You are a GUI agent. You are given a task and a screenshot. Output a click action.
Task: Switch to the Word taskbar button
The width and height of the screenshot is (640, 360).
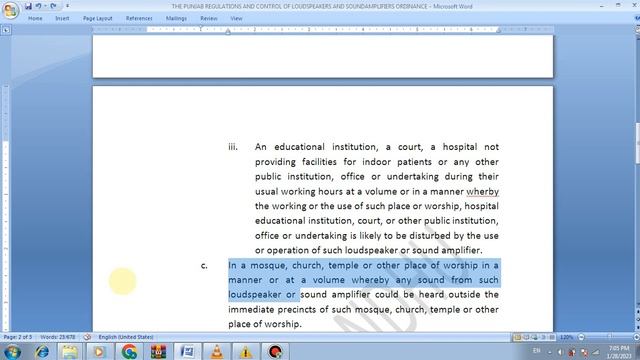point(188,351)
